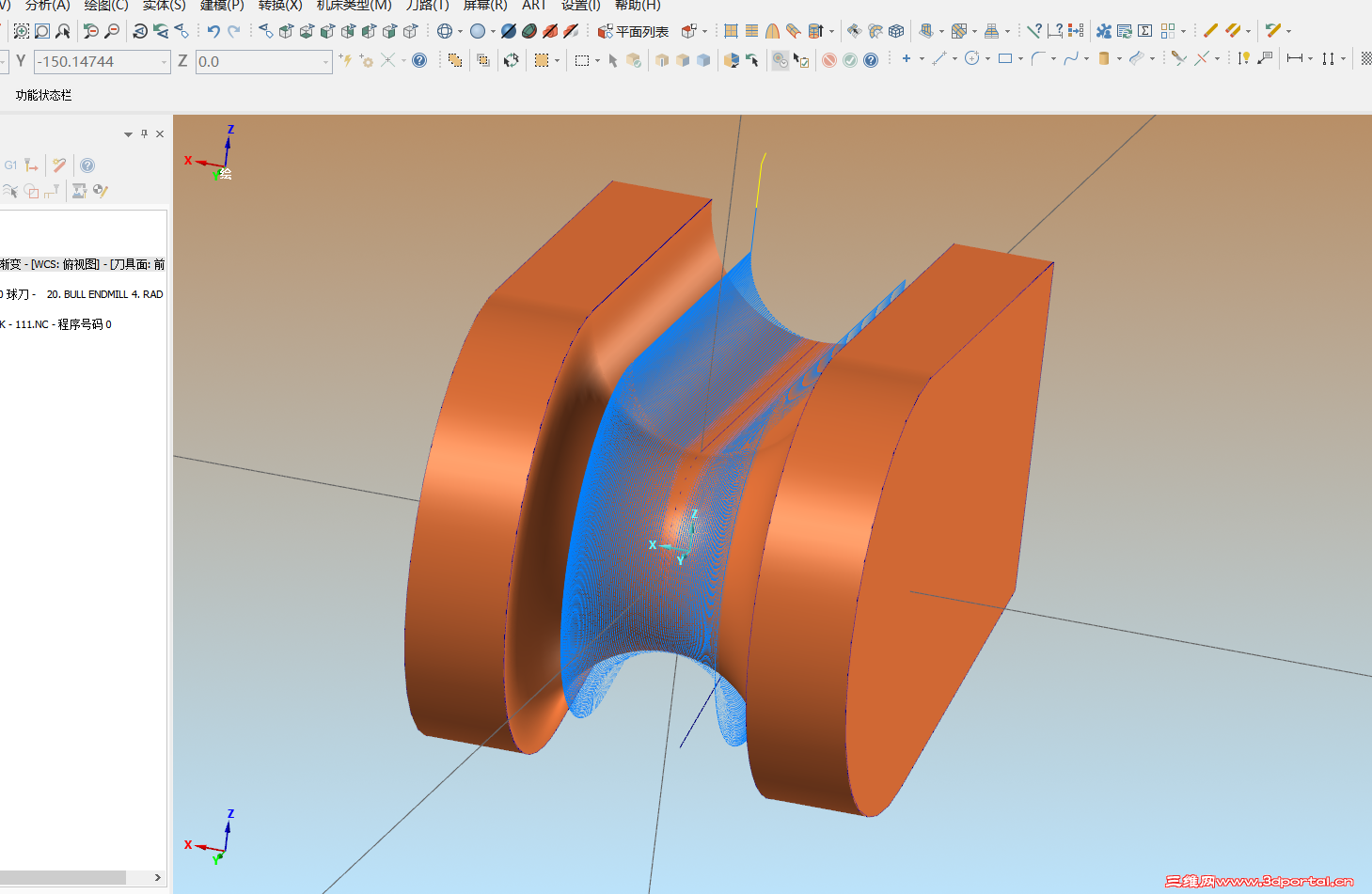
Task: Click the analyze with question mark icon
Action: click(x=1033, y=31)
